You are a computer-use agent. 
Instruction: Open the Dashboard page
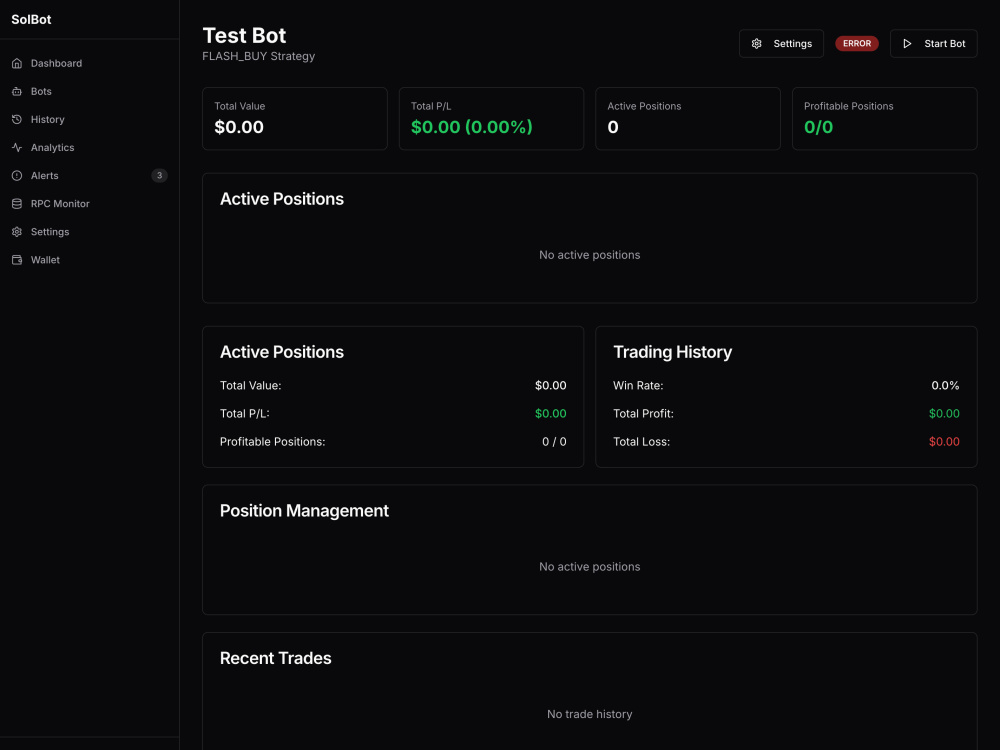coord(89,63)
